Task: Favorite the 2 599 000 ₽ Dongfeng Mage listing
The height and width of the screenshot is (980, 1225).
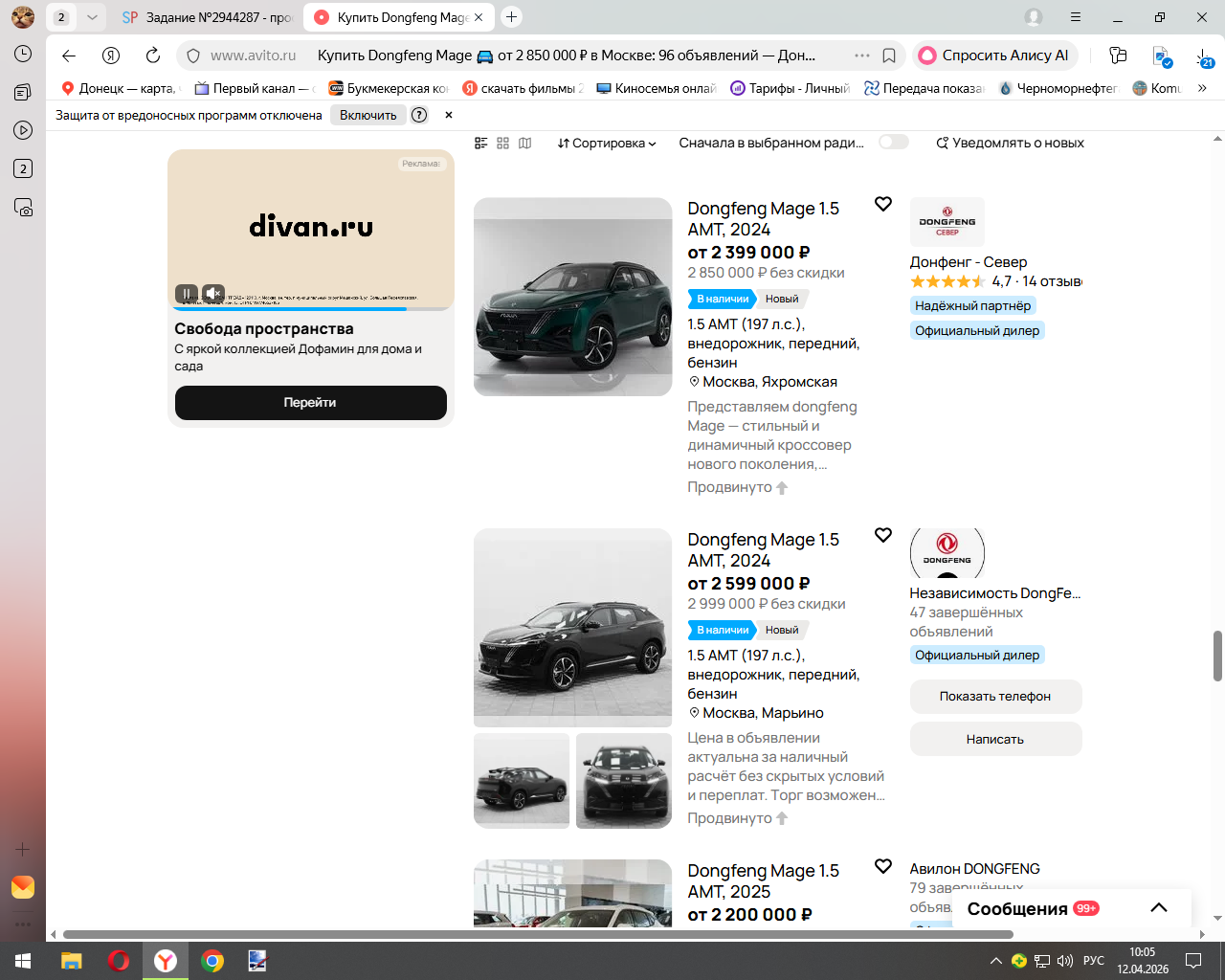Action: [883, 535]
